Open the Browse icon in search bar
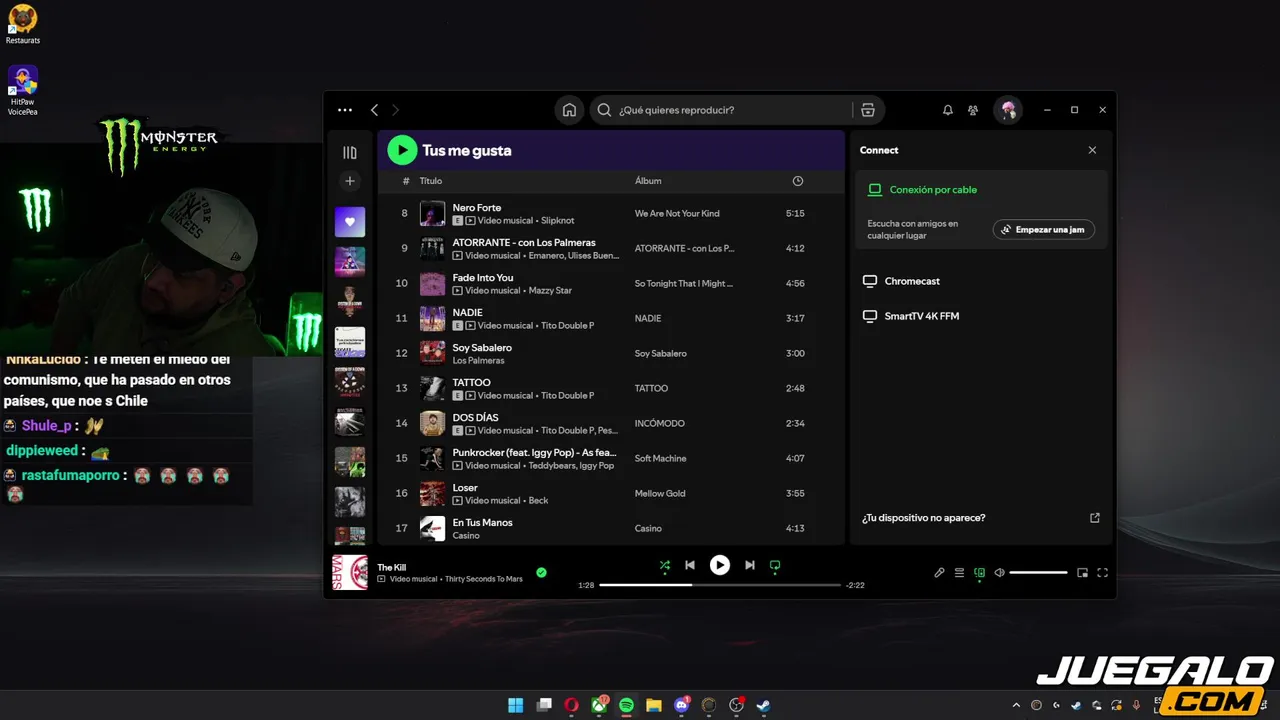 [x=868, y=110]
